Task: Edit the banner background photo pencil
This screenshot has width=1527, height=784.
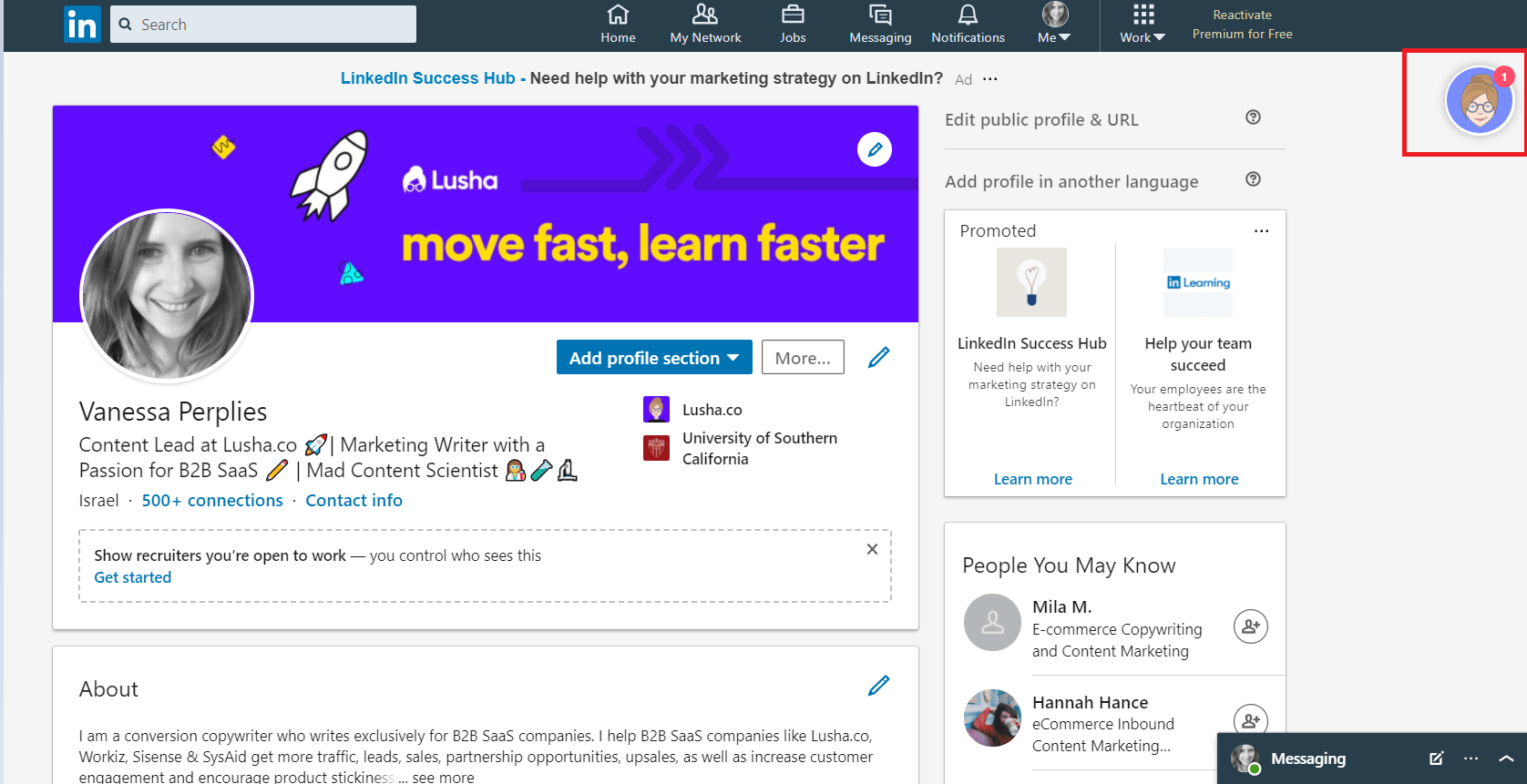Action: [875, 149]
